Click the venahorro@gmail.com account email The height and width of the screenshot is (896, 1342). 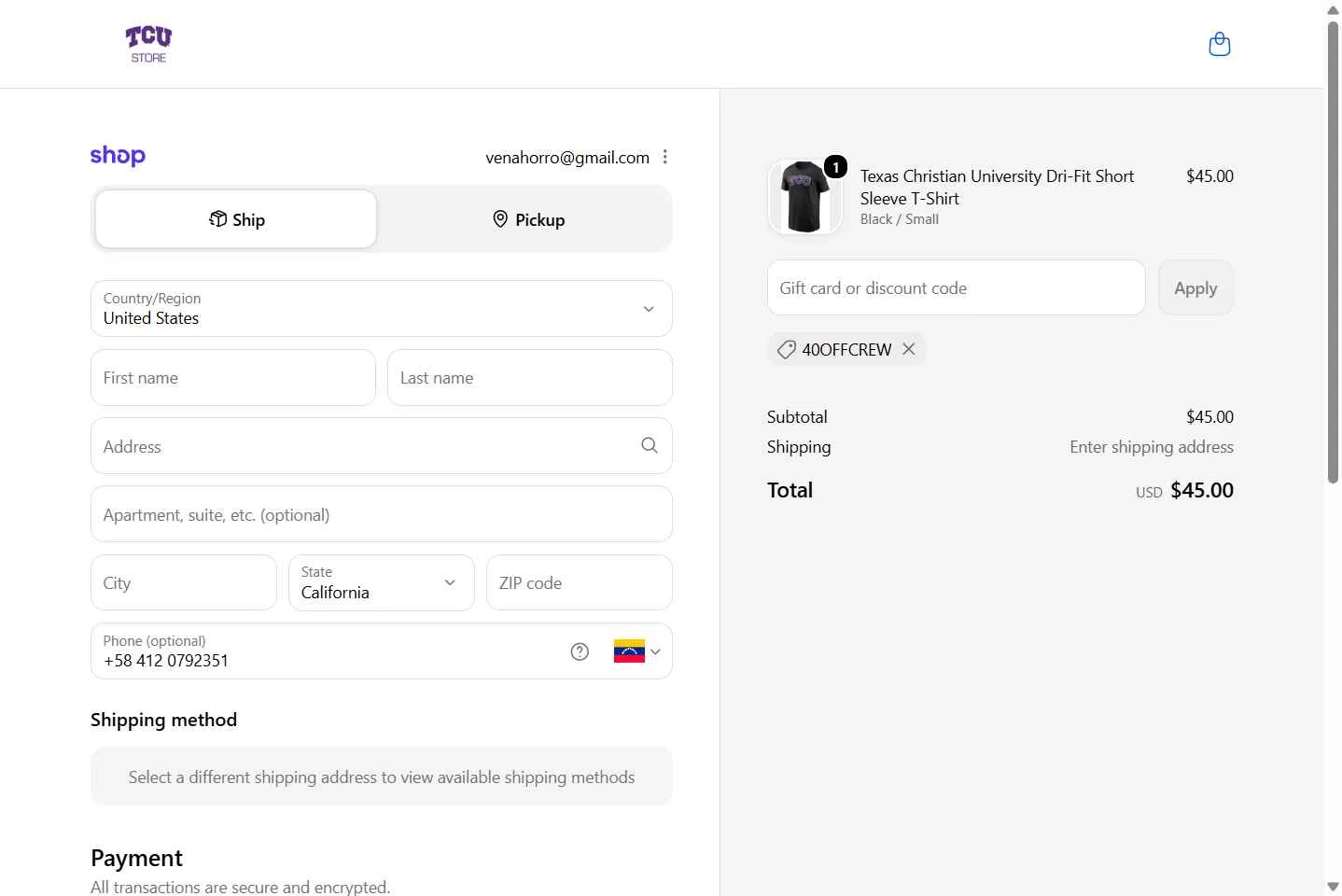[567, 158]
